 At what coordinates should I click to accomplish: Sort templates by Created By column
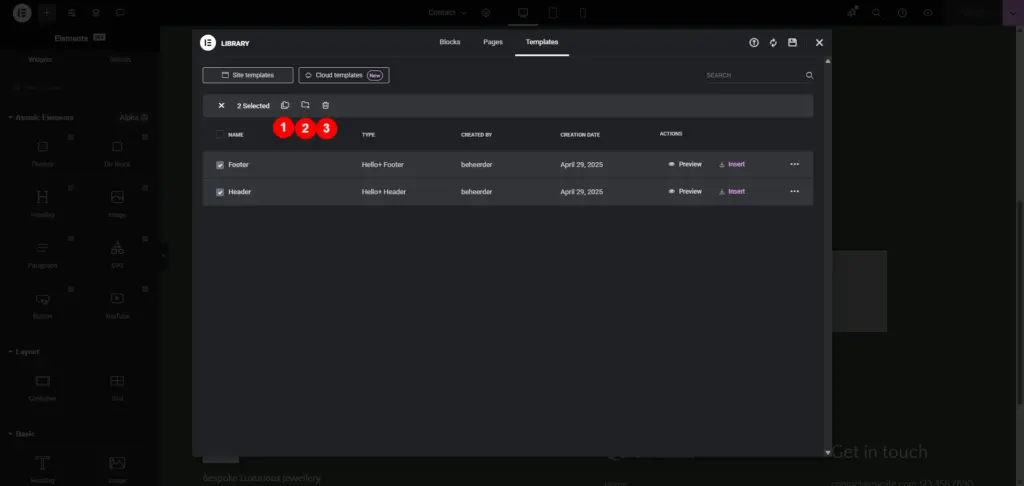477,135
